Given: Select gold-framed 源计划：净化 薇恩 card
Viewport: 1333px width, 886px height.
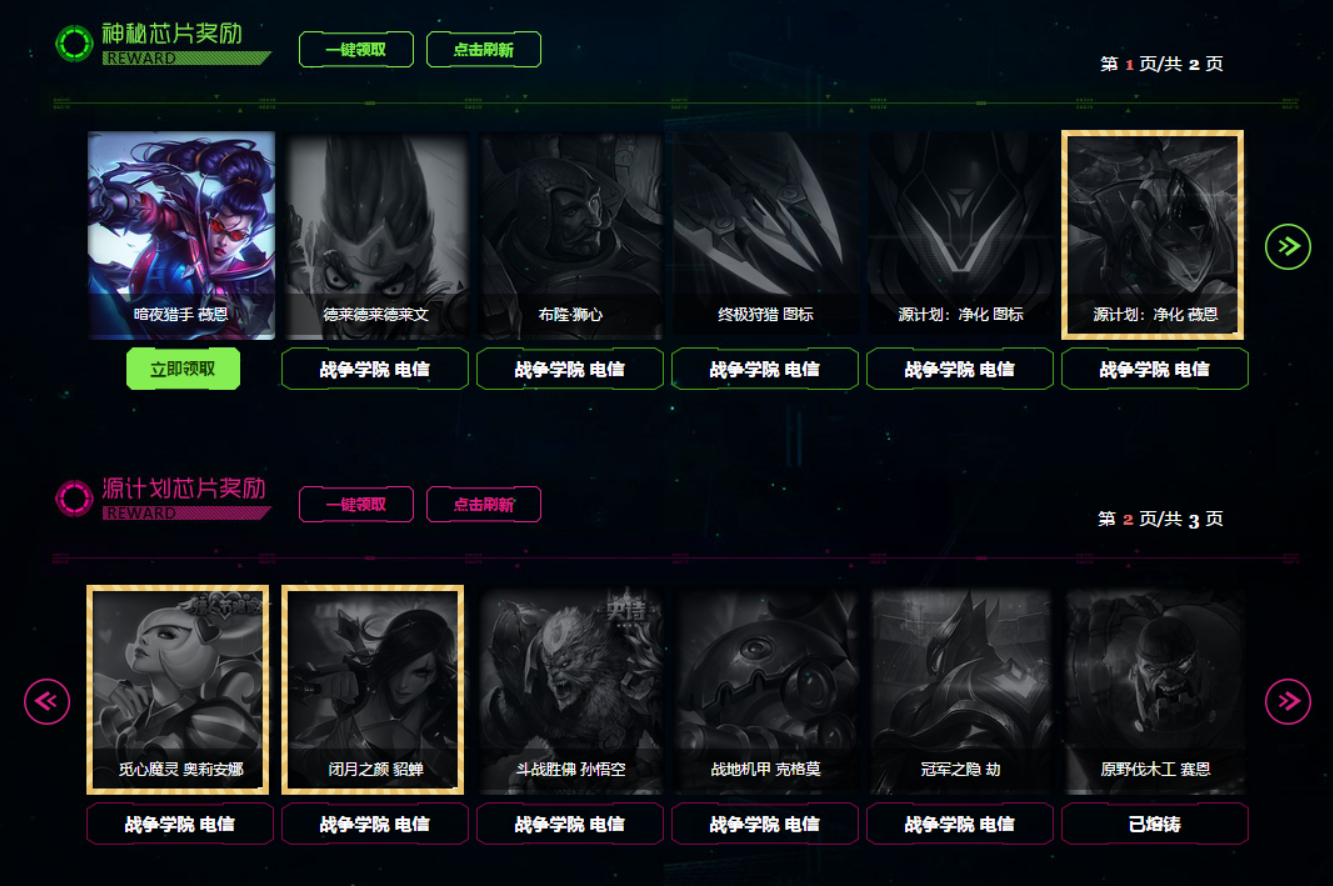Looking at the screenshot, I should (1152, 235).
